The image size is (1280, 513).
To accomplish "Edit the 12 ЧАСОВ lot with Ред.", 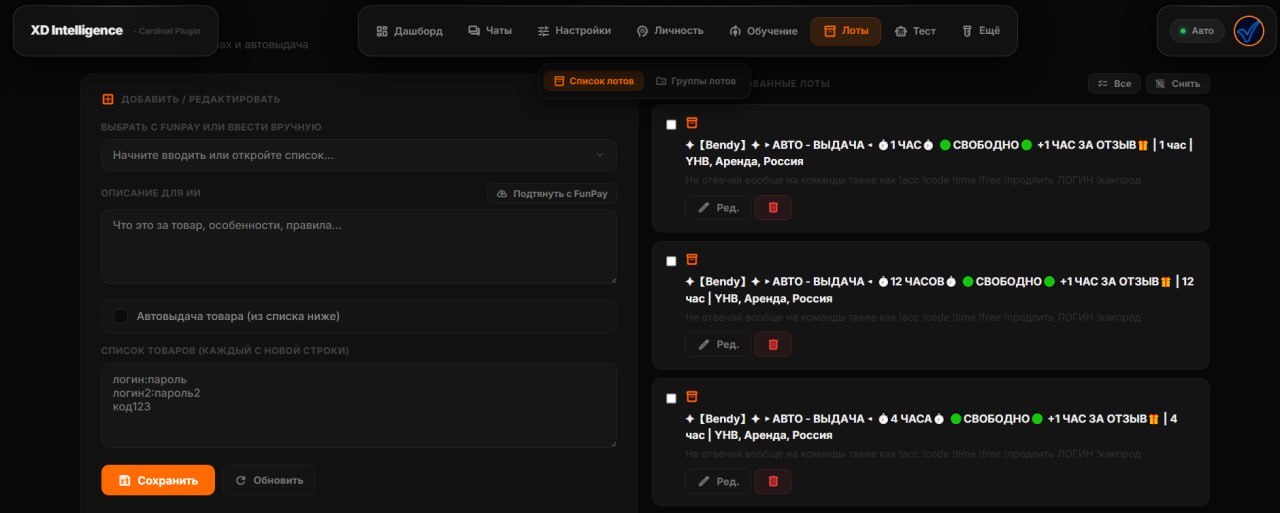I will click(718, 344).
